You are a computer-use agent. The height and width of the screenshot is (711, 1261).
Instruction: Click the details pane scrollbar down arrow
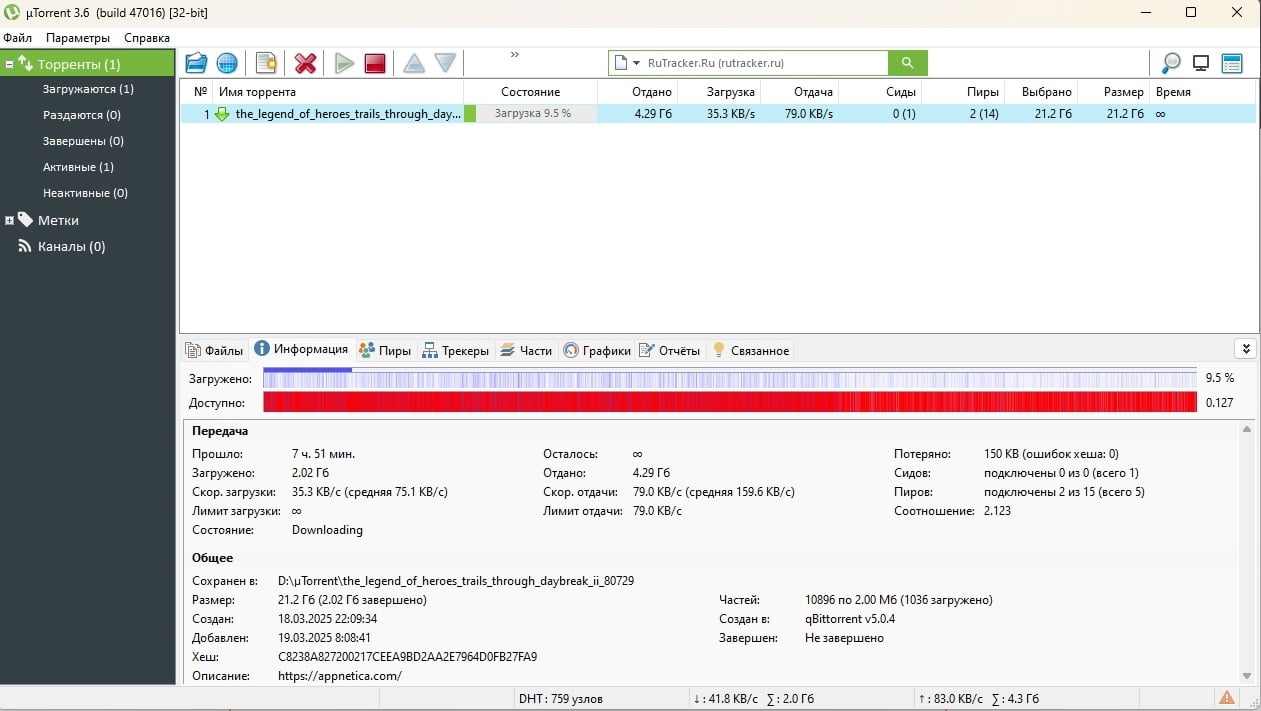click(x=1247, y=677)
